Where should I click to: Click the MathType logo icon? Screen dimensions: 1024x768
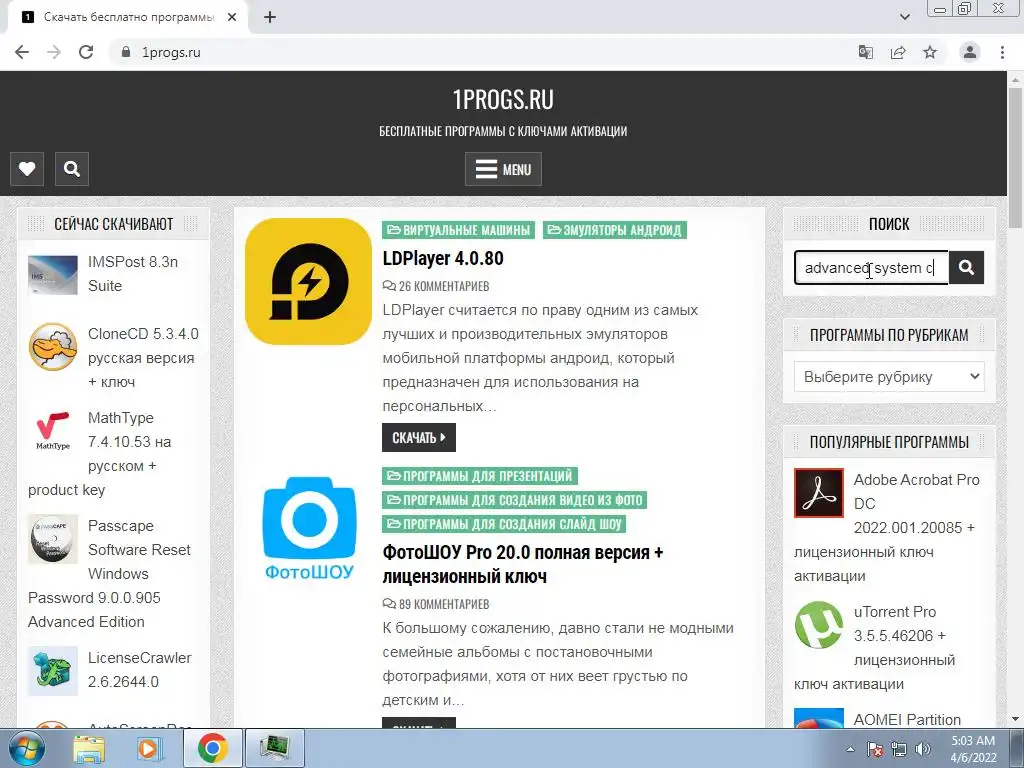coord(53,431)
